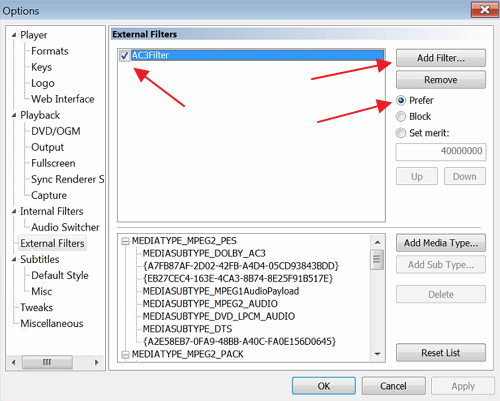Select the Prefer radio button

[x=401, y=100]
